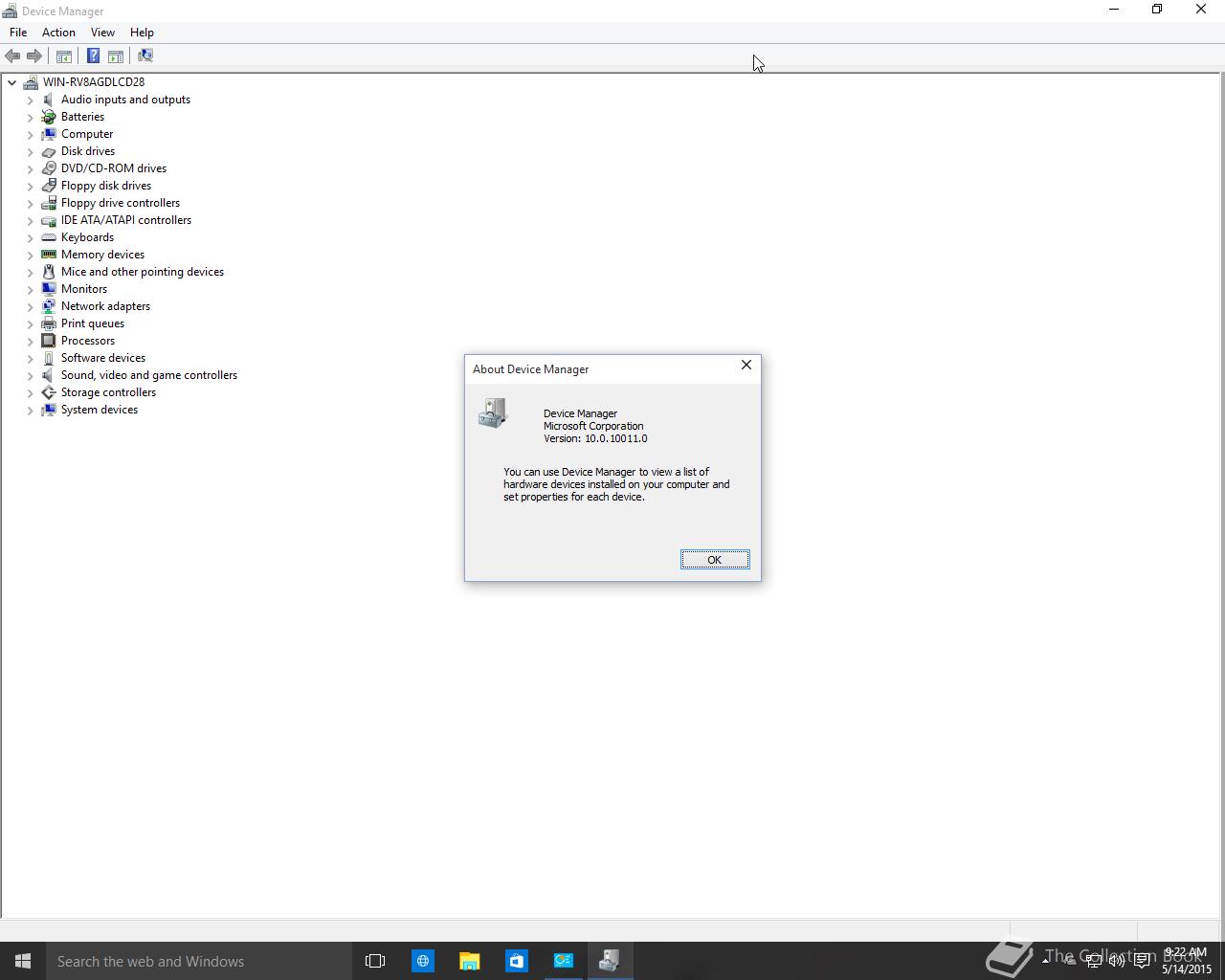1225x980 pixels.
Task: Expand the Processors node arrow
Action: [x=30, y=341]
